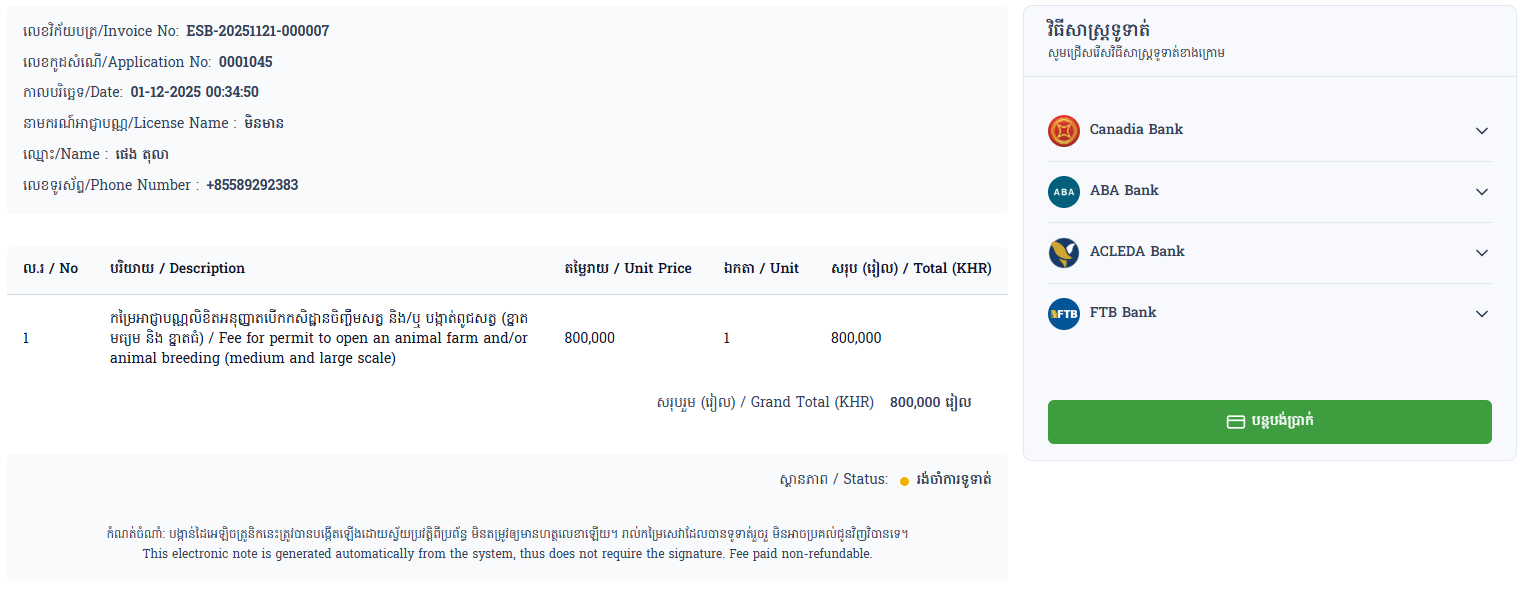Click the invoice number ESB-20251121-000007
1529x599 pixels.
point(257,31)
